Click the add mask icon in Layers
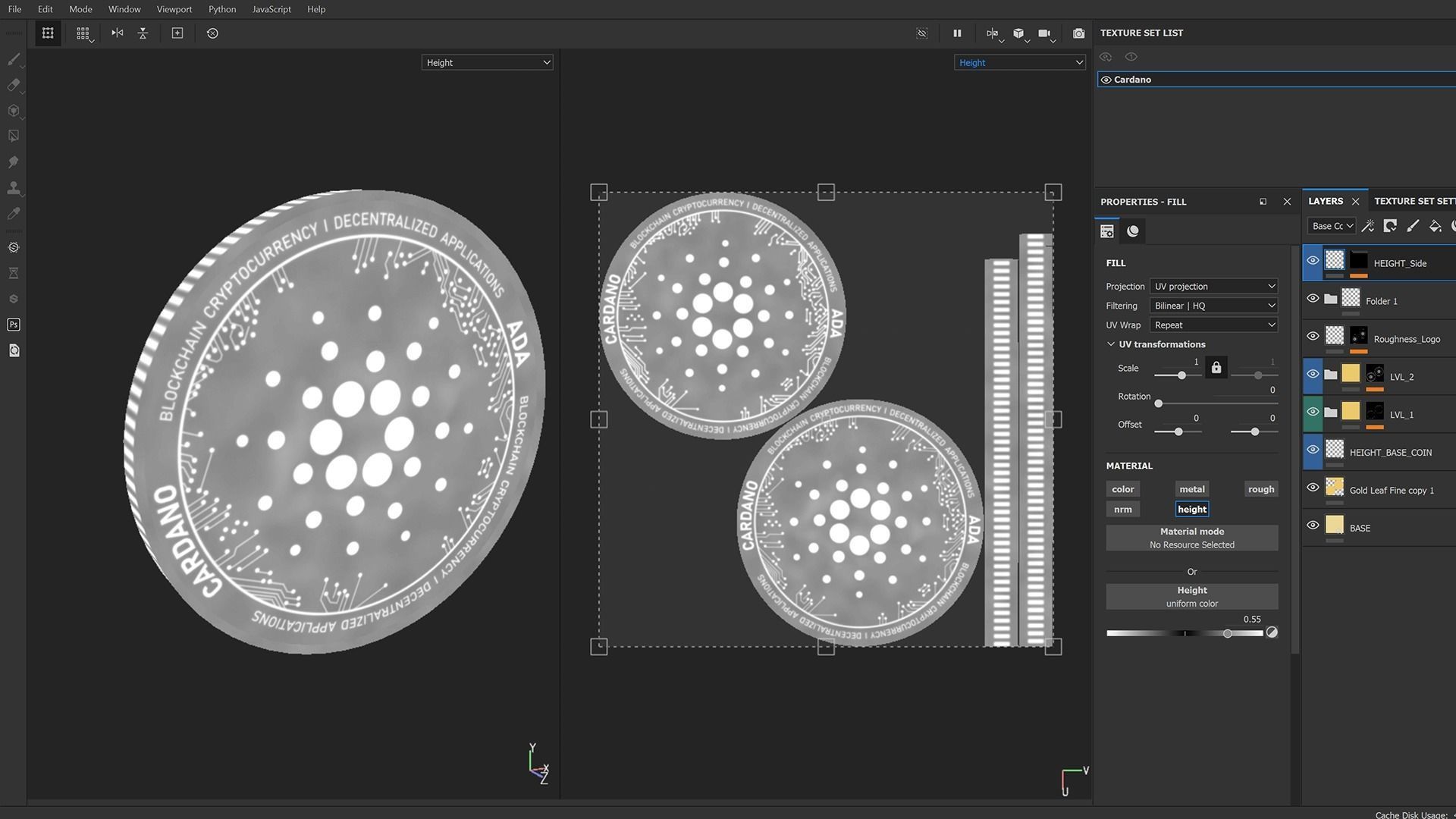The image size is (1456, 819). (x=1390, y=226)
